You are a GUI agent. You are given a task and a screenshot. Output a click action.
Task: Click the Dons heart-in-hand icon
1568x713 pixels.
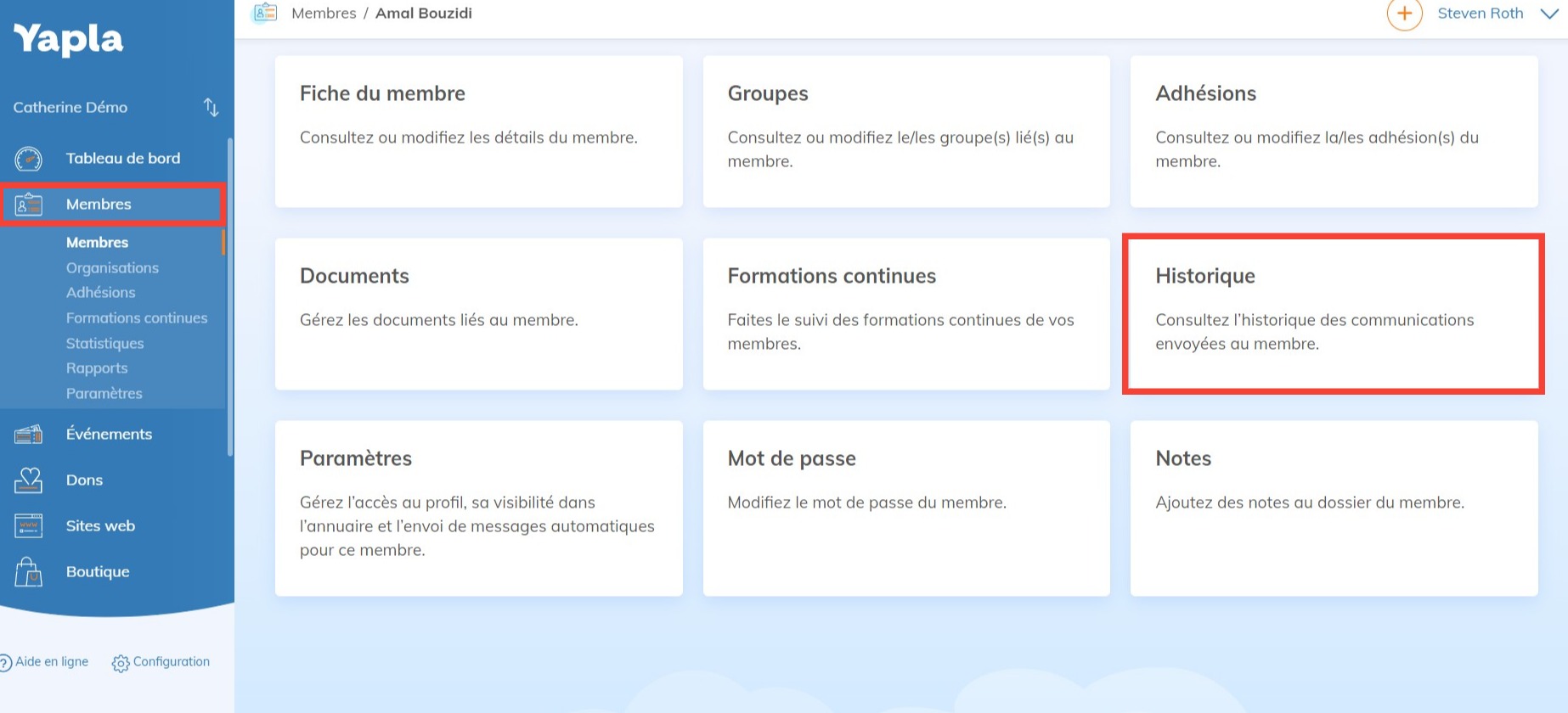(x=29, y=480)
